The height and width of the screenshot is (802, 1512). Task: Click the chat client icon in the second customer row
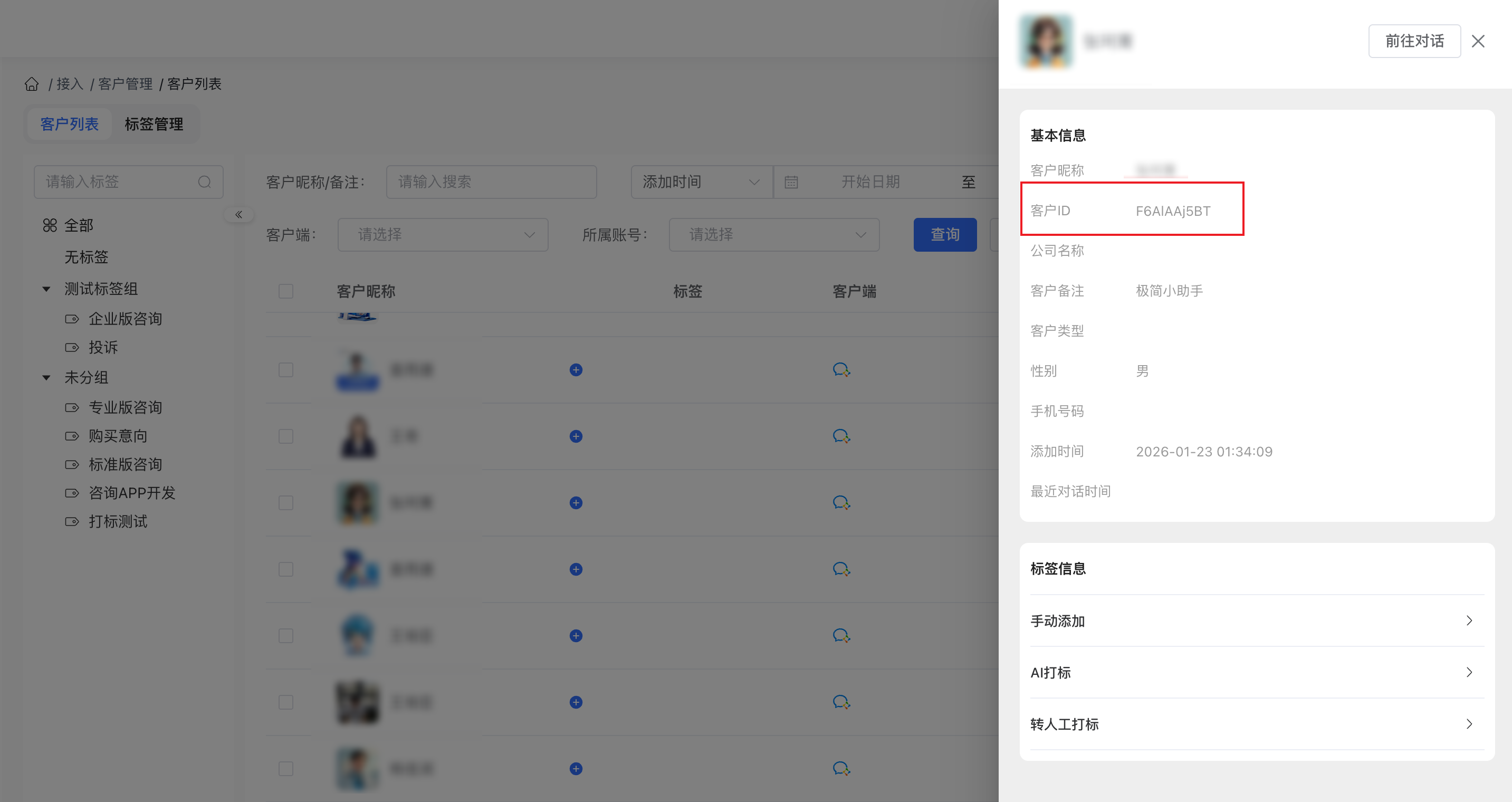[x=841, y=436]
